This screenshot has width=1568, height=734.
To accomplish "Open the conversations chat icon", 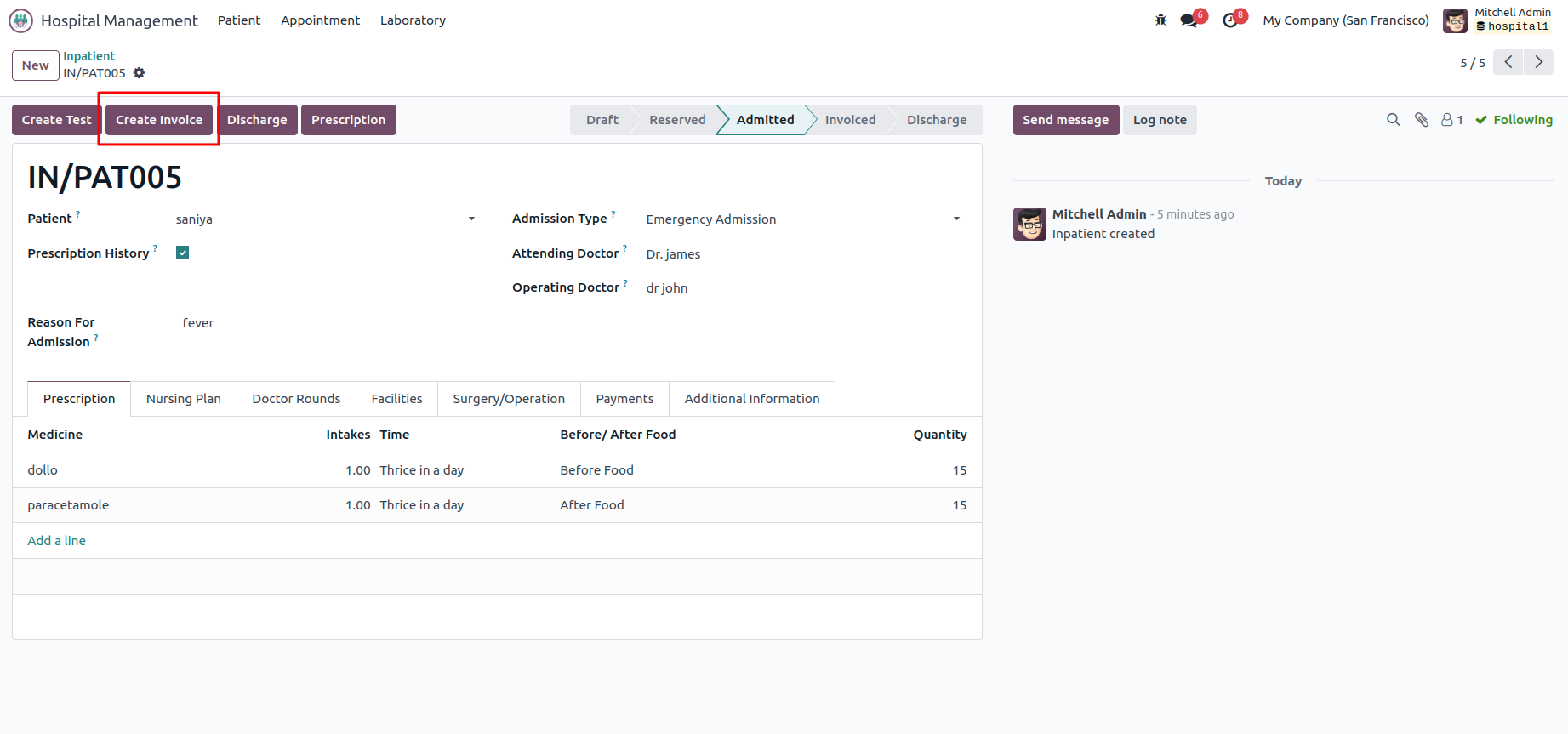I will pos(1189,20).
